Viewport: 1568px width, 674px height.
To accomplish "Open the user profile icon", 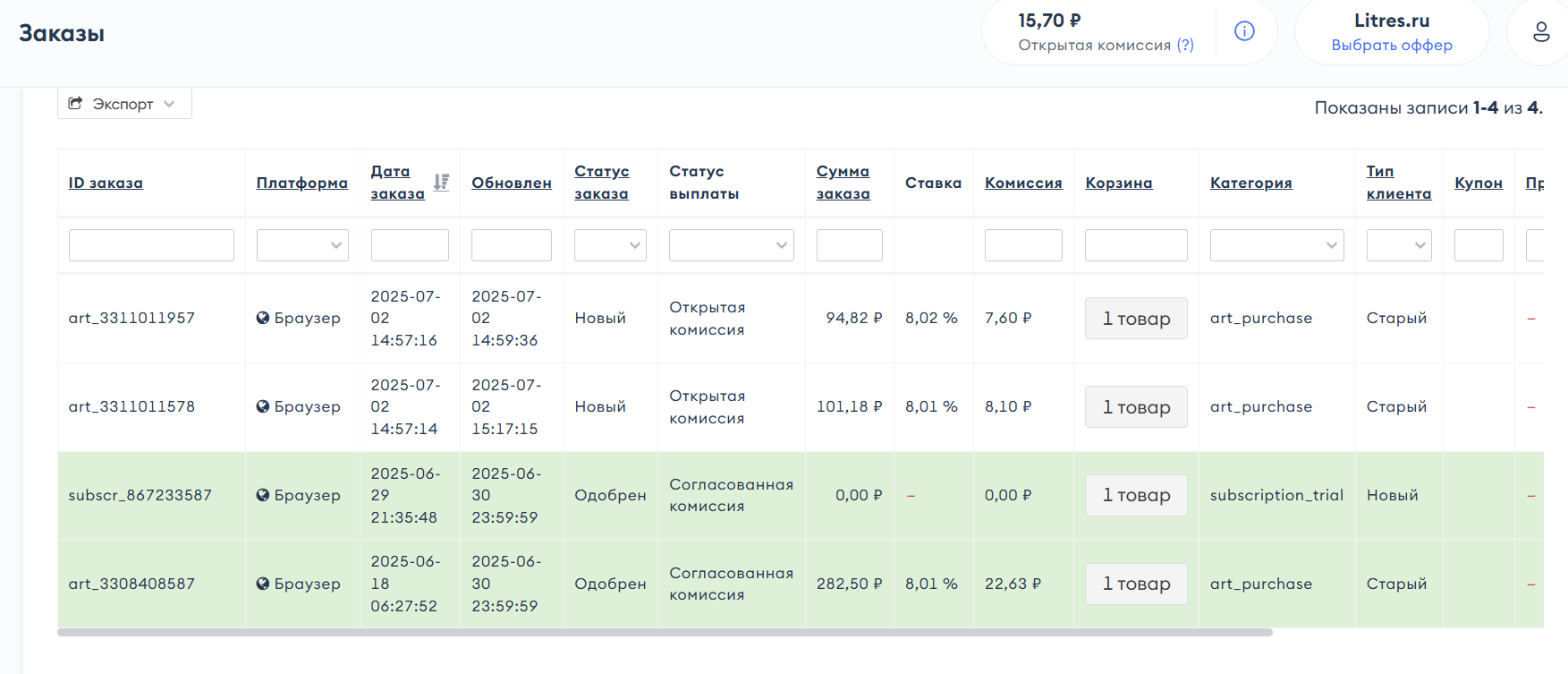I will click(1541, 32).
